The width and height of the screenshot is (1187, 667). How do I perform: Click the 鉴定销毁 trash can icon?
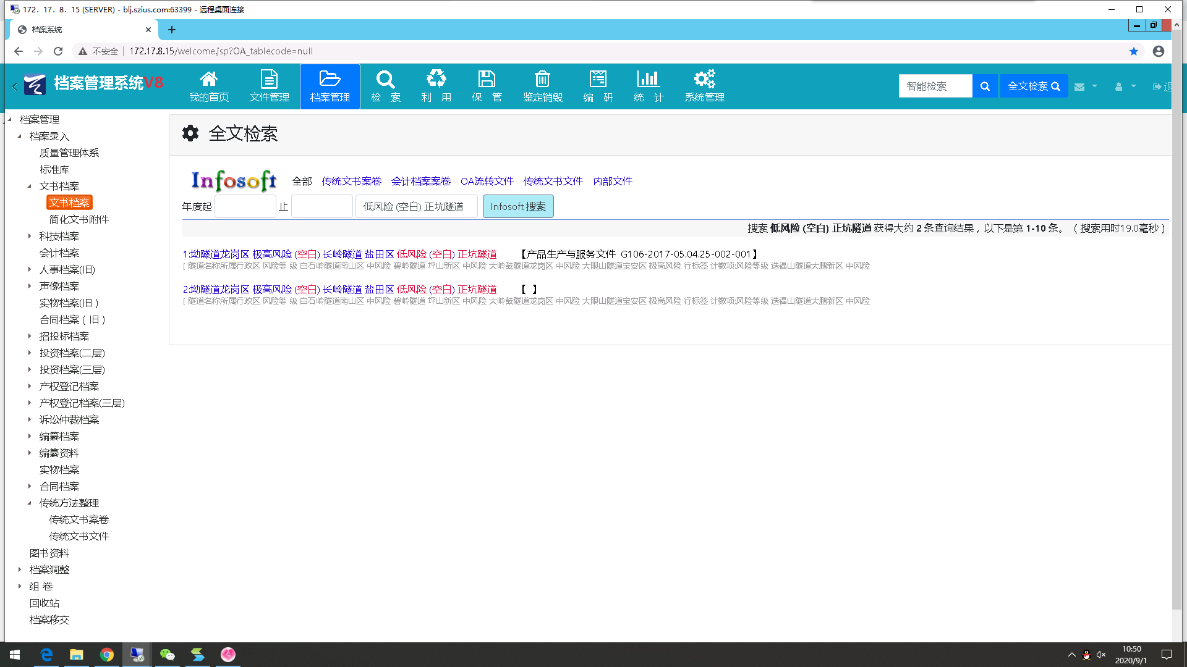(x=542, y=79)
